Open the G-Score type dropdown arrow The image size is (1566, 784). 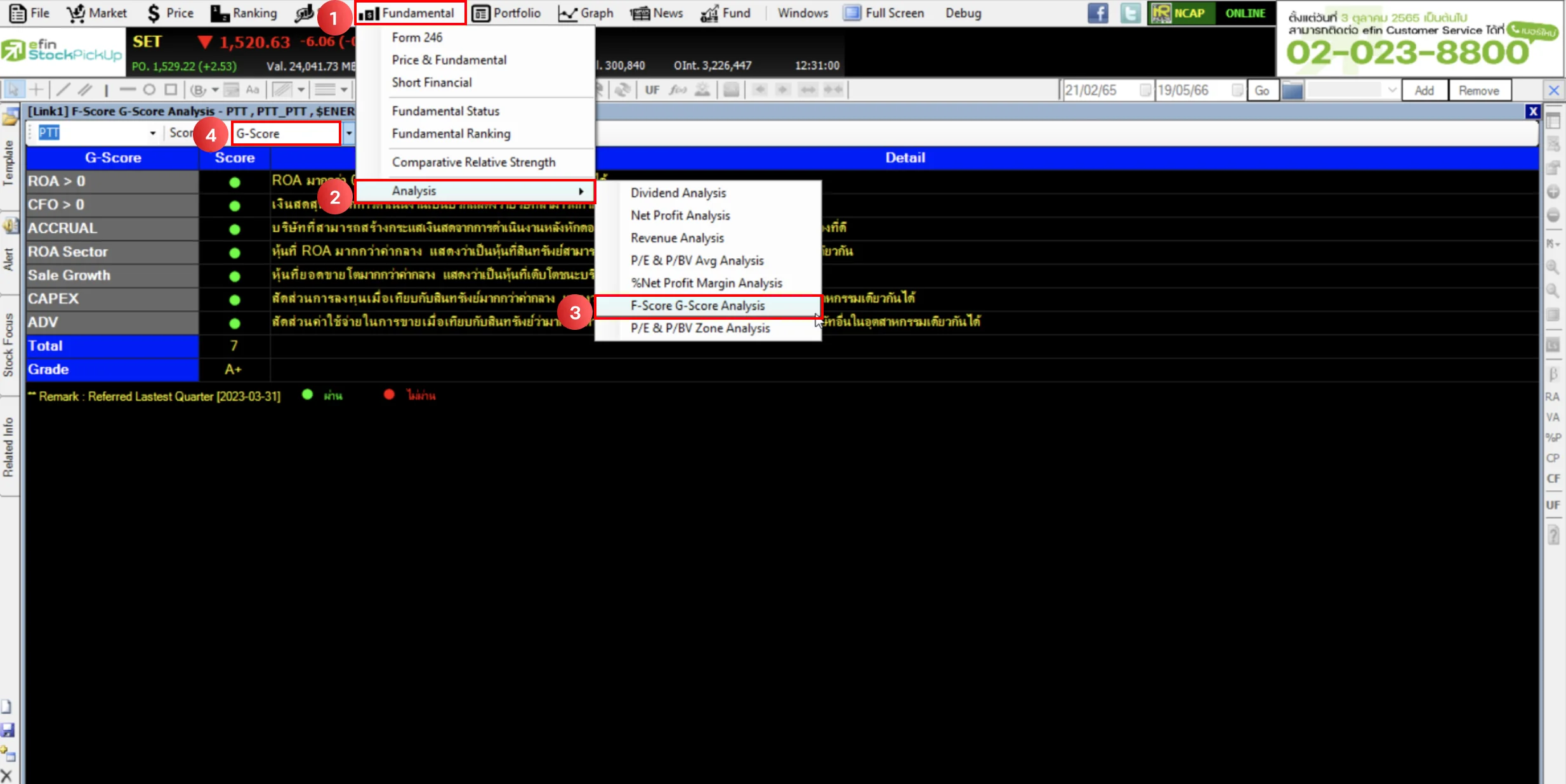pos(348,133)
